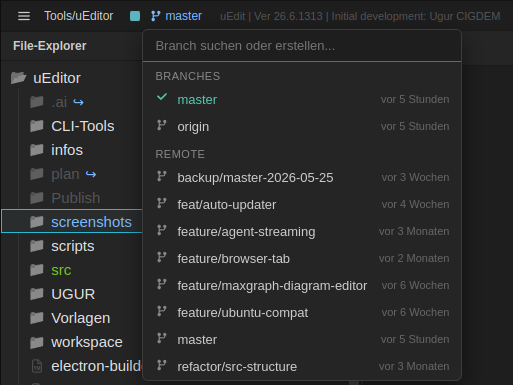Click the branch icon beside backup/master-2026-05-25
Screen dimensions: 513x385
click(x=162, y=176)
